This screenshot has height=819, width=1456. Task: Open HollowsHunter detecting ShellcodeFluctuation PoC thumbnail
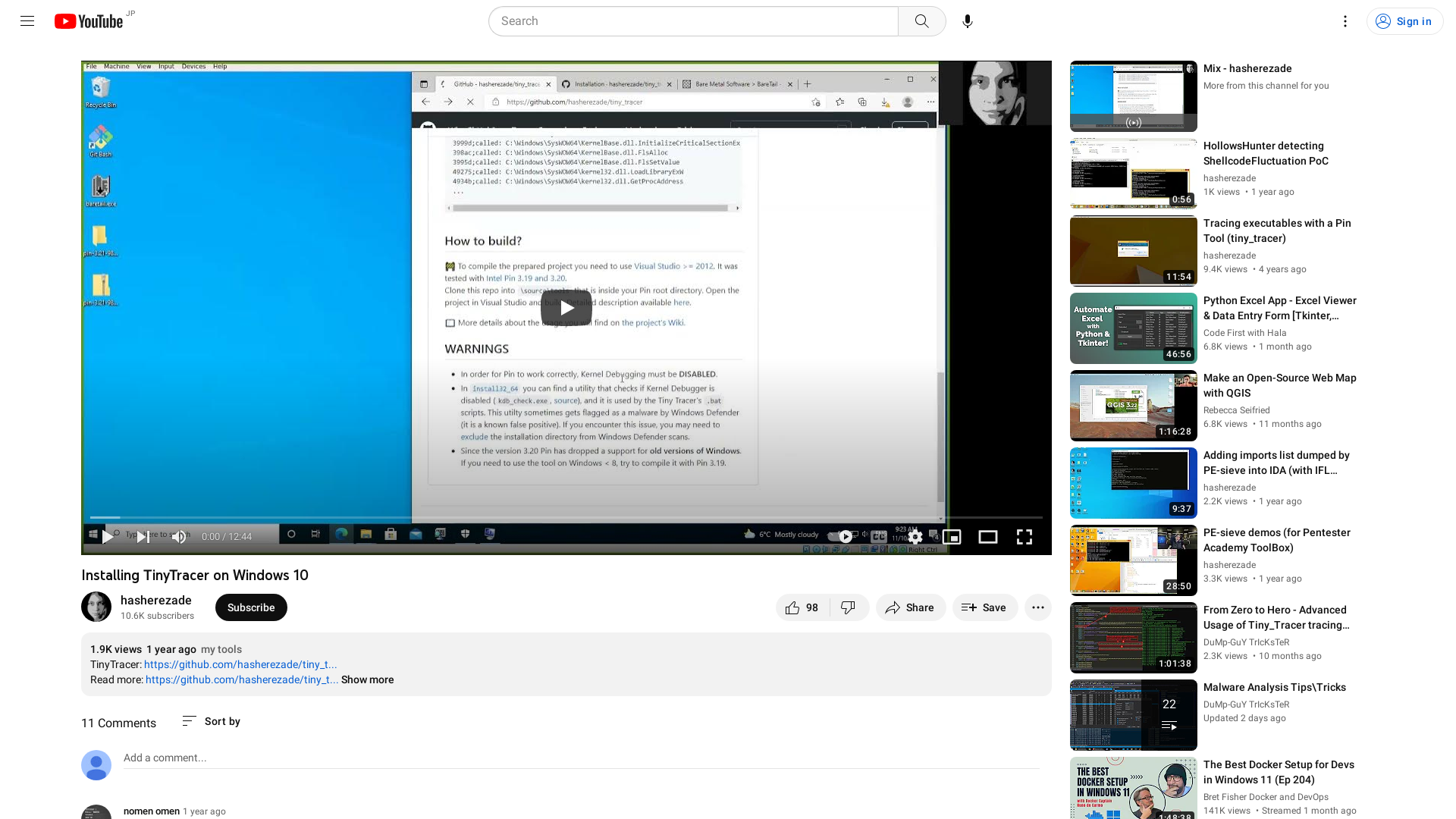point(1133,174)
